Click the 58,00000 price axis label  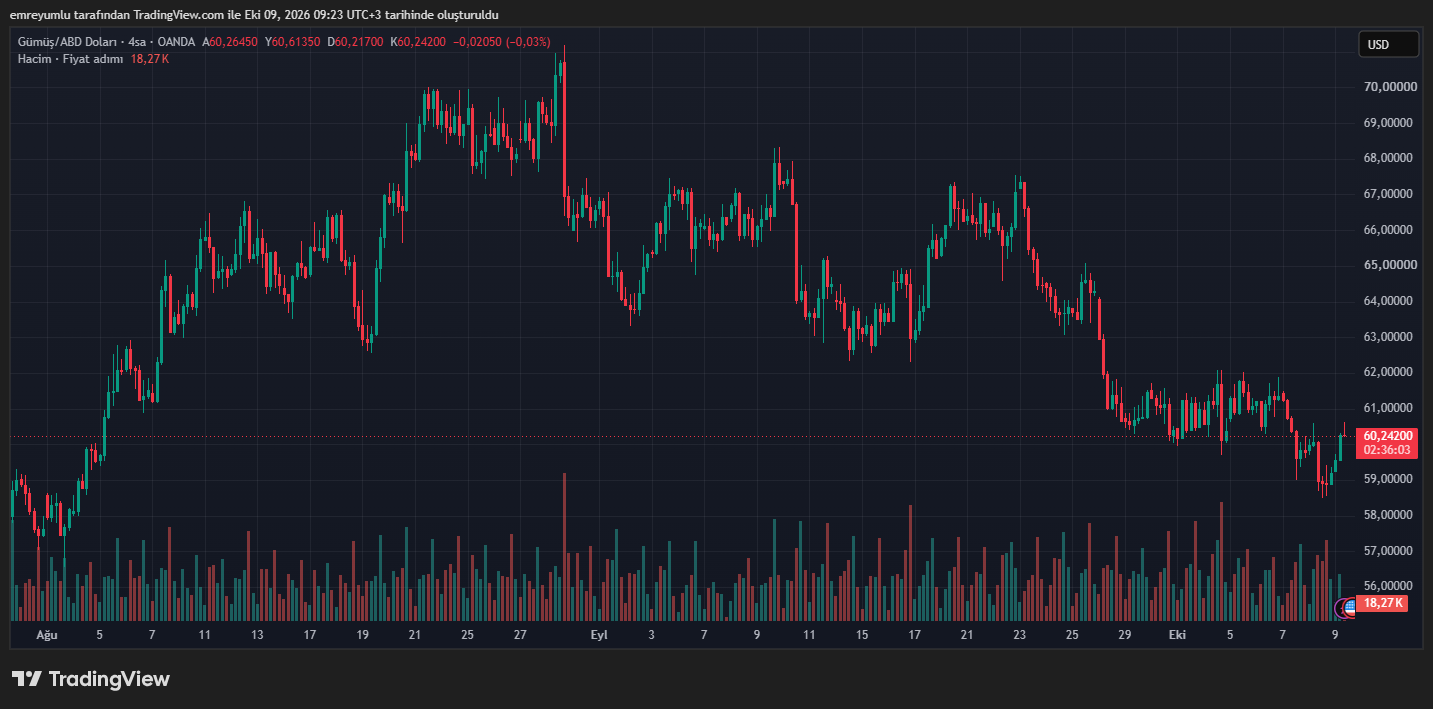point(1391,515)
